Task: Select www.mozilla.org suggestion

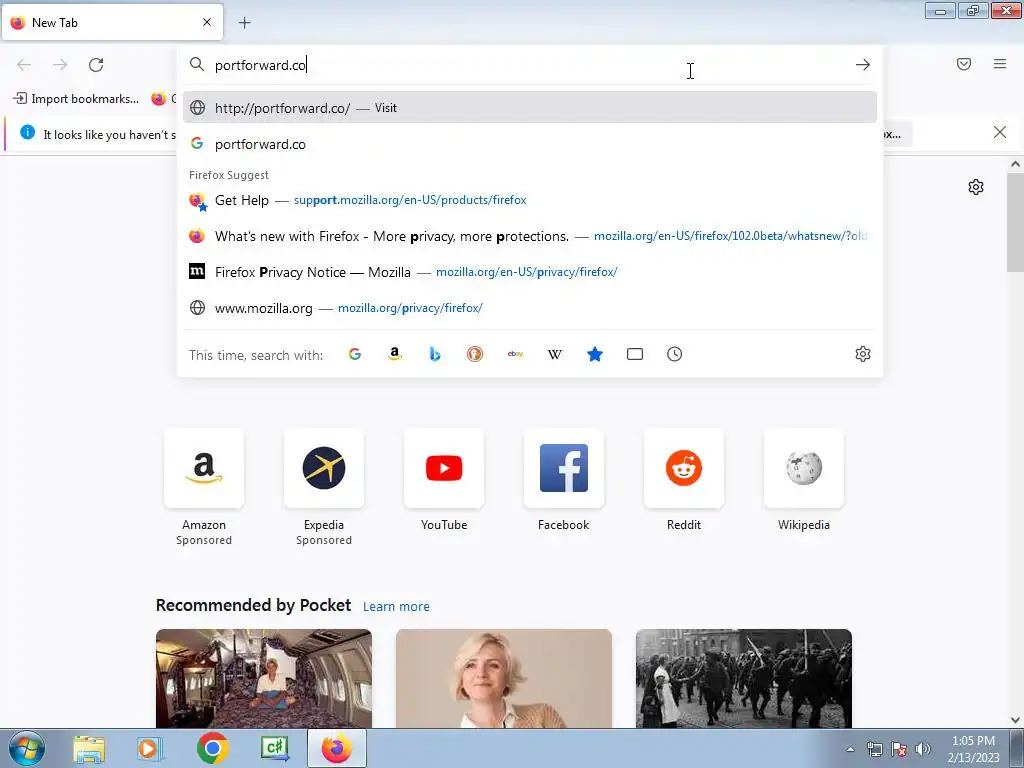Action: 530,308
